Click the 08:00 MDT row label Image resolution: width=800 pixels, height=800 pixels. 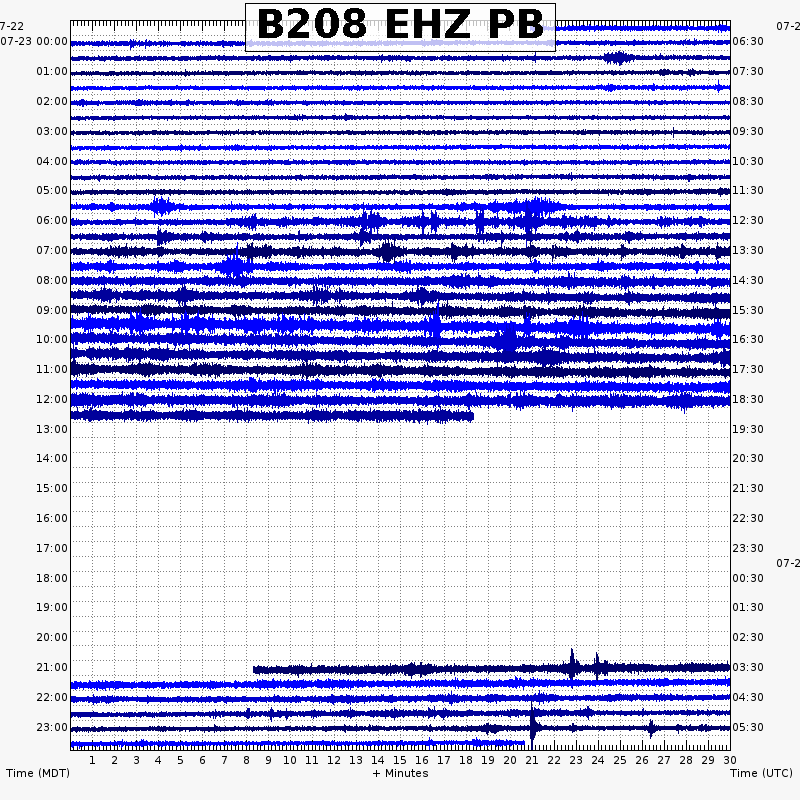[52, 281]
